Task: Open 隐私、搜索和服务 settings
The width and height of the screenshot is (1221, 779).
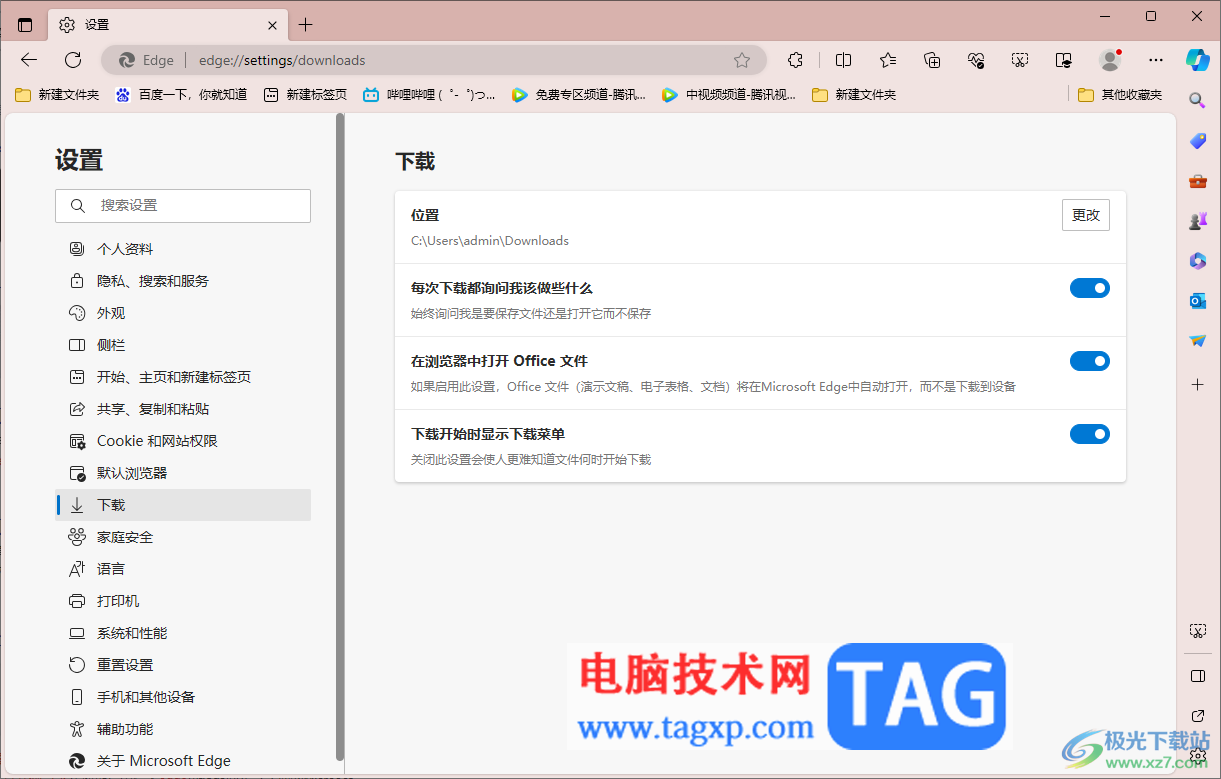Action: pyautogui.click(x=152, y=280)
